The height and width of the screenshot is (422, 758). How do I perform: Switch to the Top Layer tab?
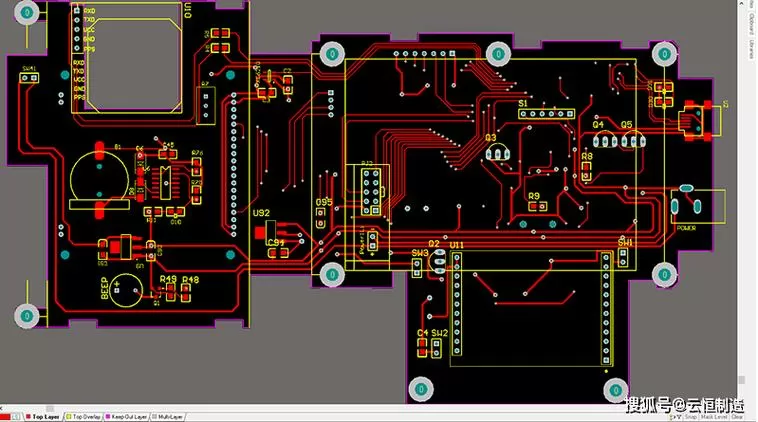coord(43,417)
